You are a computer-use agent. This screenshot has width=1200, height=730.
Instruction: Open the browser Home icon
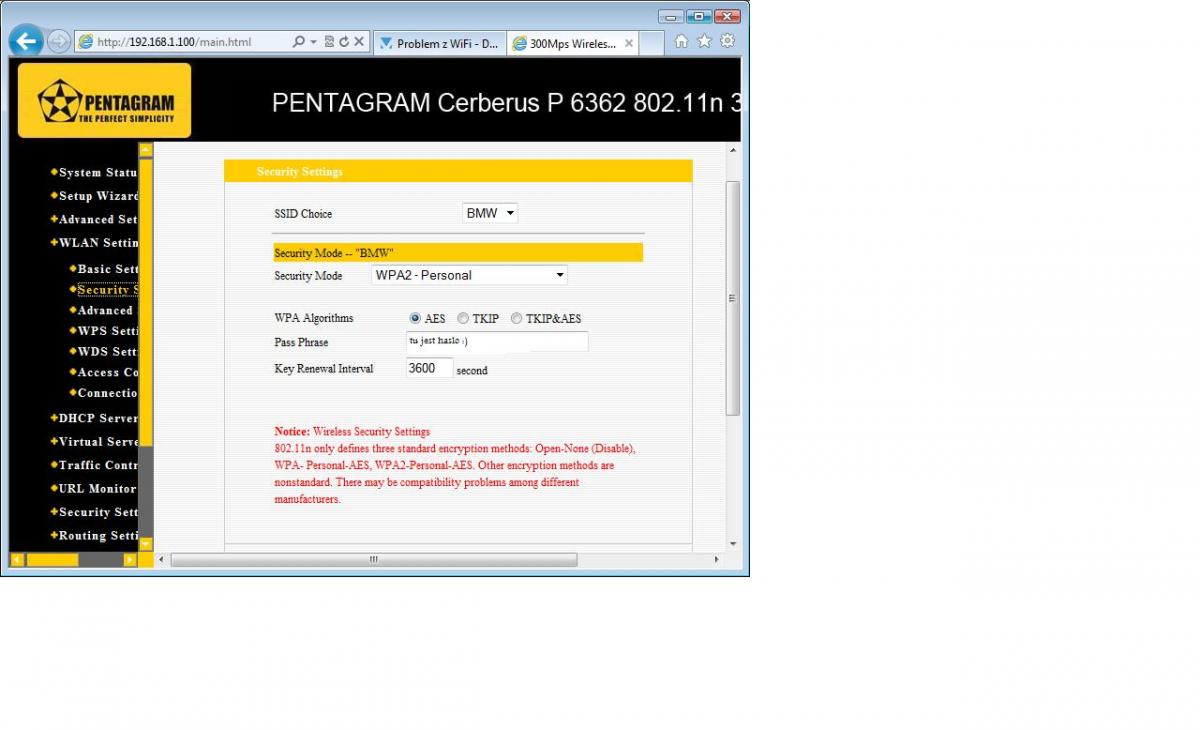click(681, 41)
